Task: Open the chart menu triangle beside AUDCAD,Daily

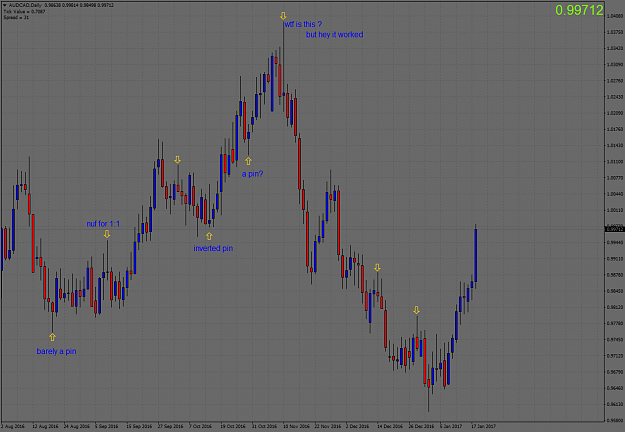Action: point(5,5)
